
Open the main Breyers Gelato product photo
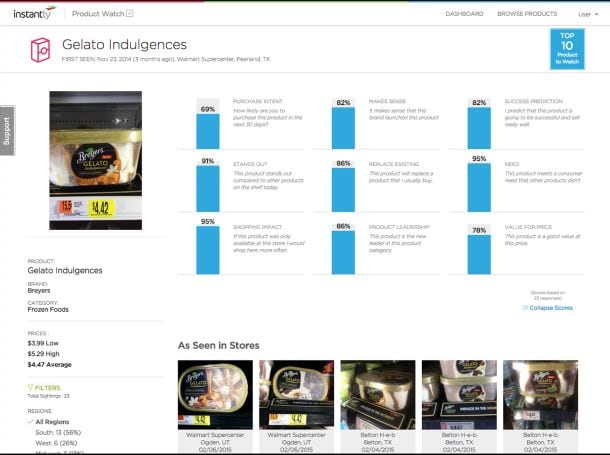click(95, 160)
